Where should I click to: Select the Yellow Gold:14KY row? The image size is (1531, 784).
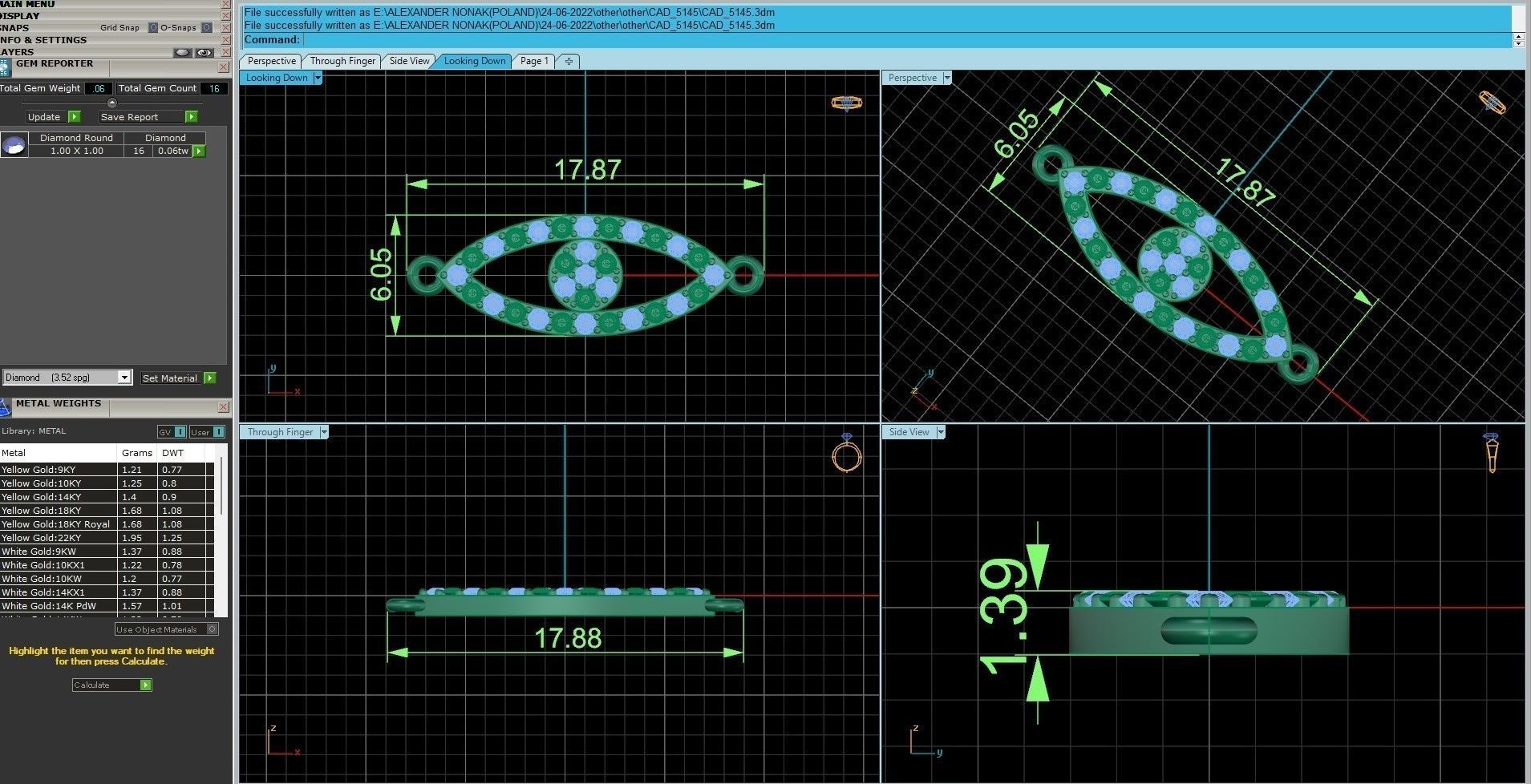pos(107,497)
